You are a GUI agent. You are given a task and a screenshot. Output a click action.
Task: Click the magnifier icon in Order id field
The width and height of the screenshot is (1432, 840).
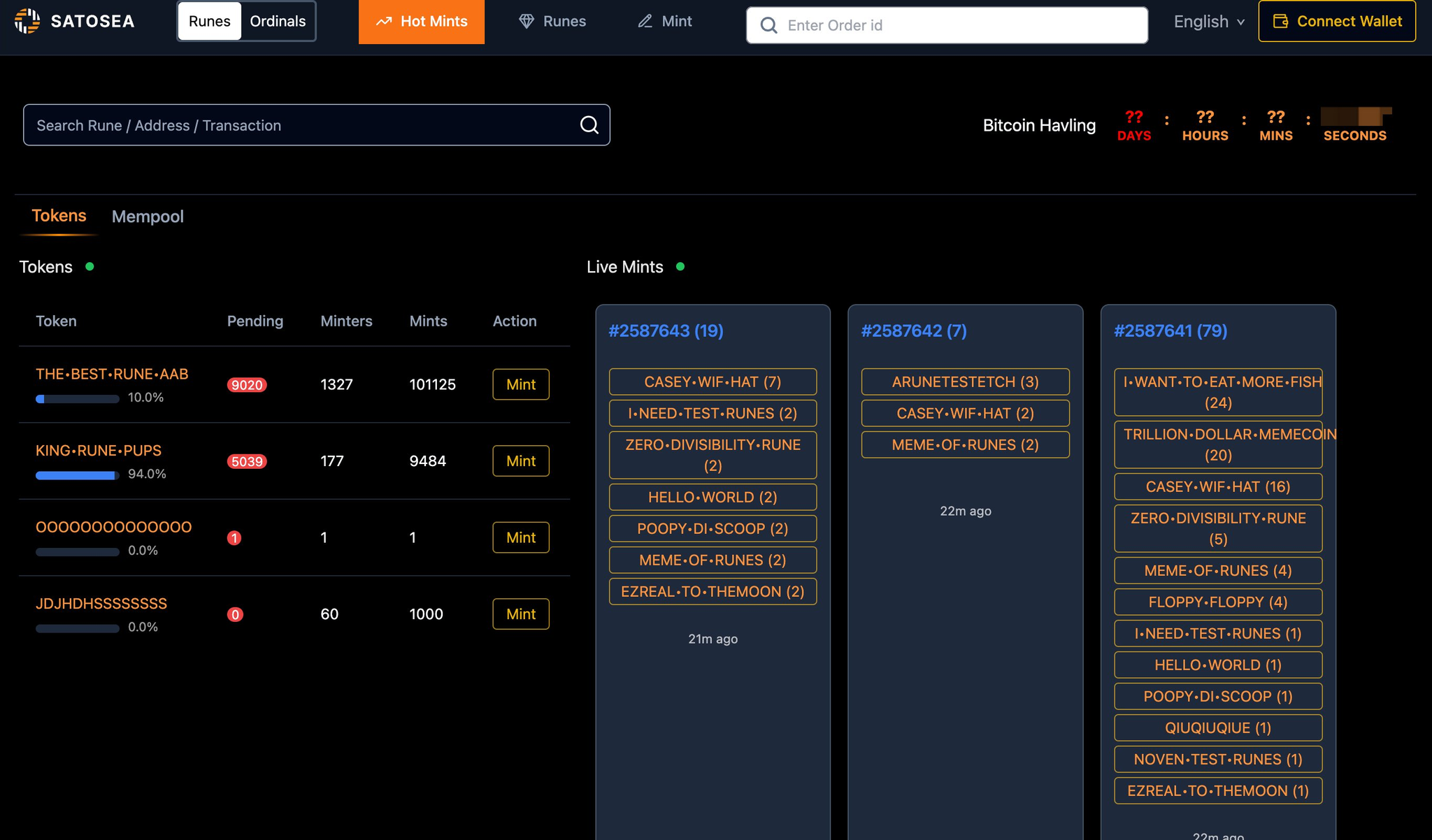[768, 26]
